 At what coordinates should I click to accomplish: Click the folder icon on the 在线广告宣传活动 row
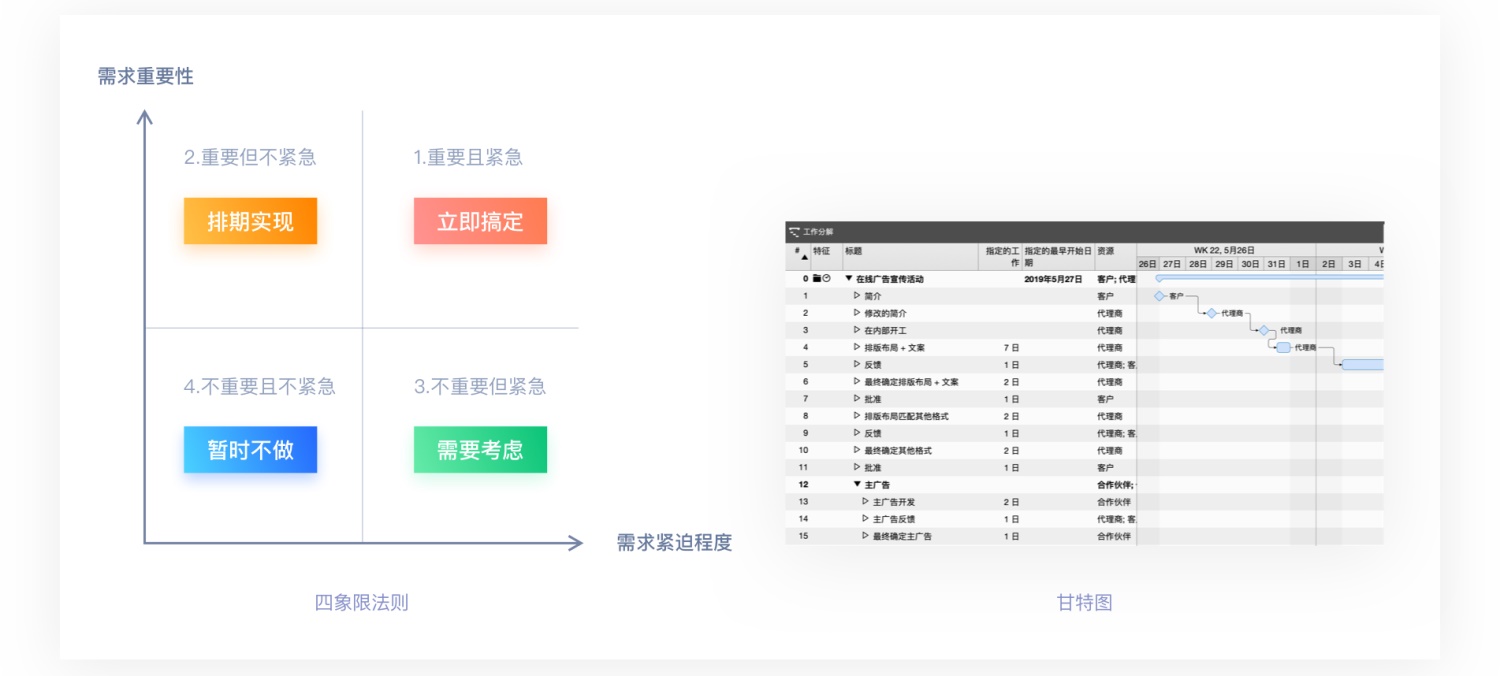(817, 278)
